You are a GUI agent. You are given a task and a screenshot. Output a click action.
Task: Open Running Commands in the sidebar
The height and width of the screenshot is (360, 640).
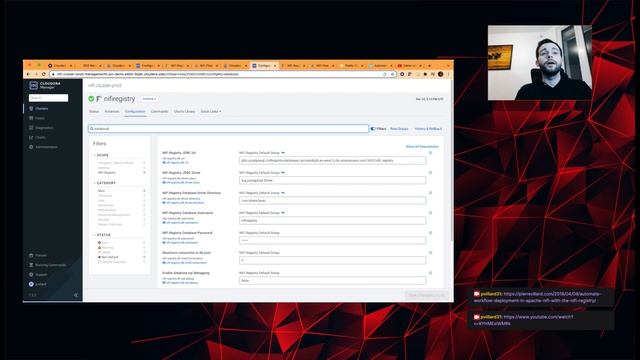pyautogui.click(x=47, y=265)
